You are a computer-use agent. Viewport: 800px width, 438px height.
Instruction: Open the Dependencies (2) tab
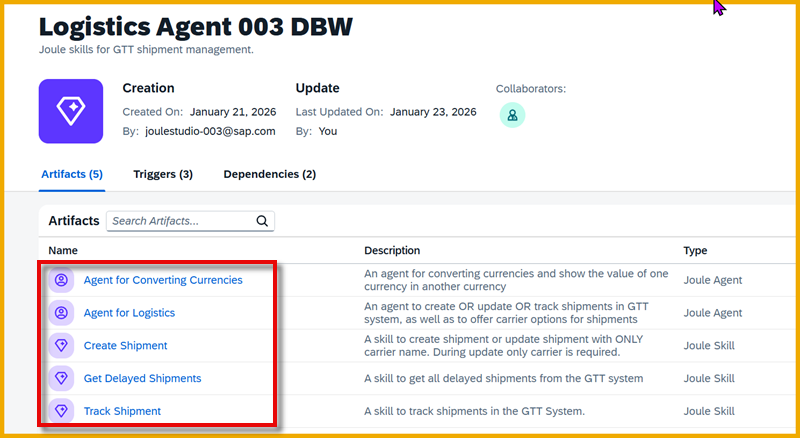coord(269,174)
